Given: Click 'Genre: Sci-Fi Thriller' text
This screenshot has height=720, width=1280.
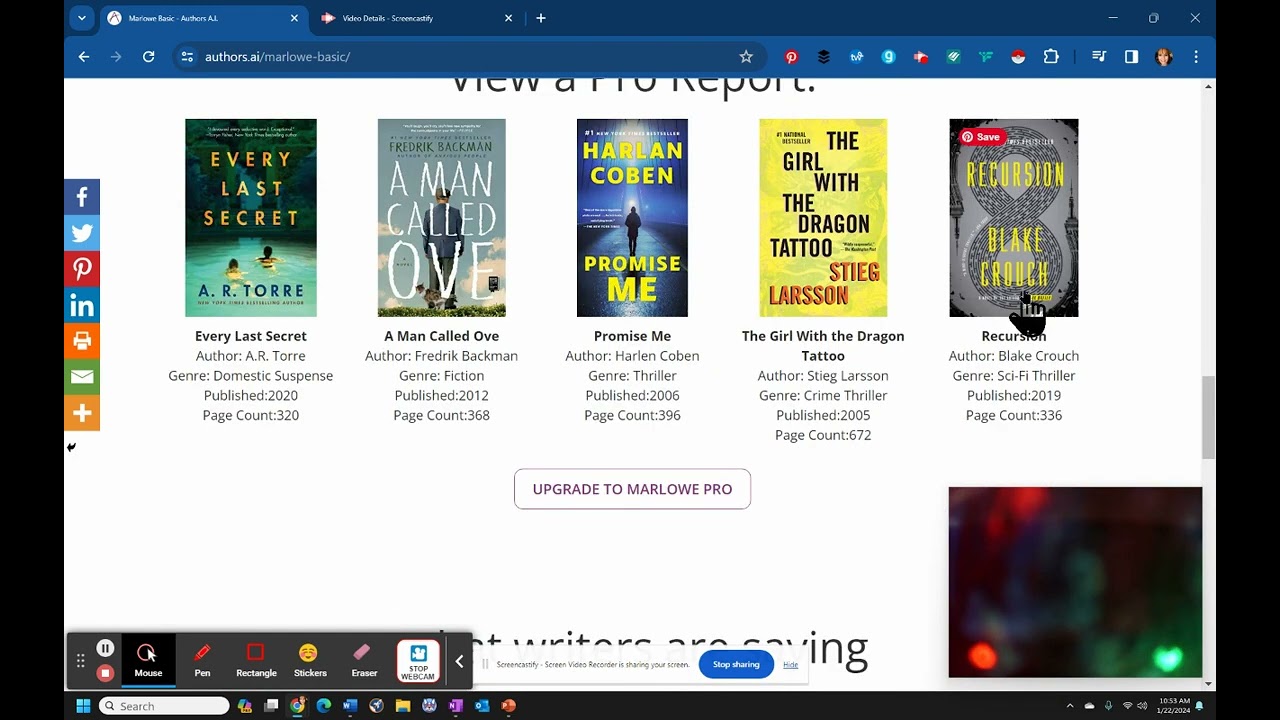Looking at the screenshot, I should pos(1014,376).
